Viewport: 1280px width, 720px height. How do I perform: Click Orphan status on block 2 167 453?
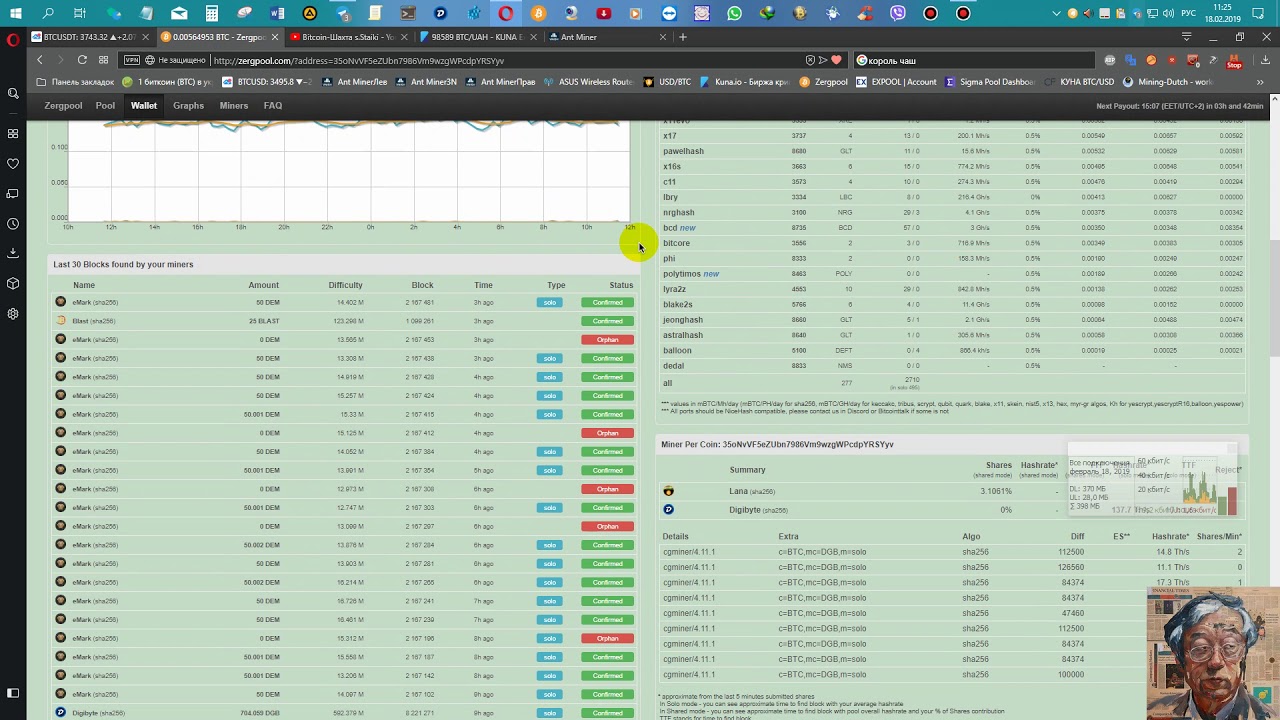(607, 340)
